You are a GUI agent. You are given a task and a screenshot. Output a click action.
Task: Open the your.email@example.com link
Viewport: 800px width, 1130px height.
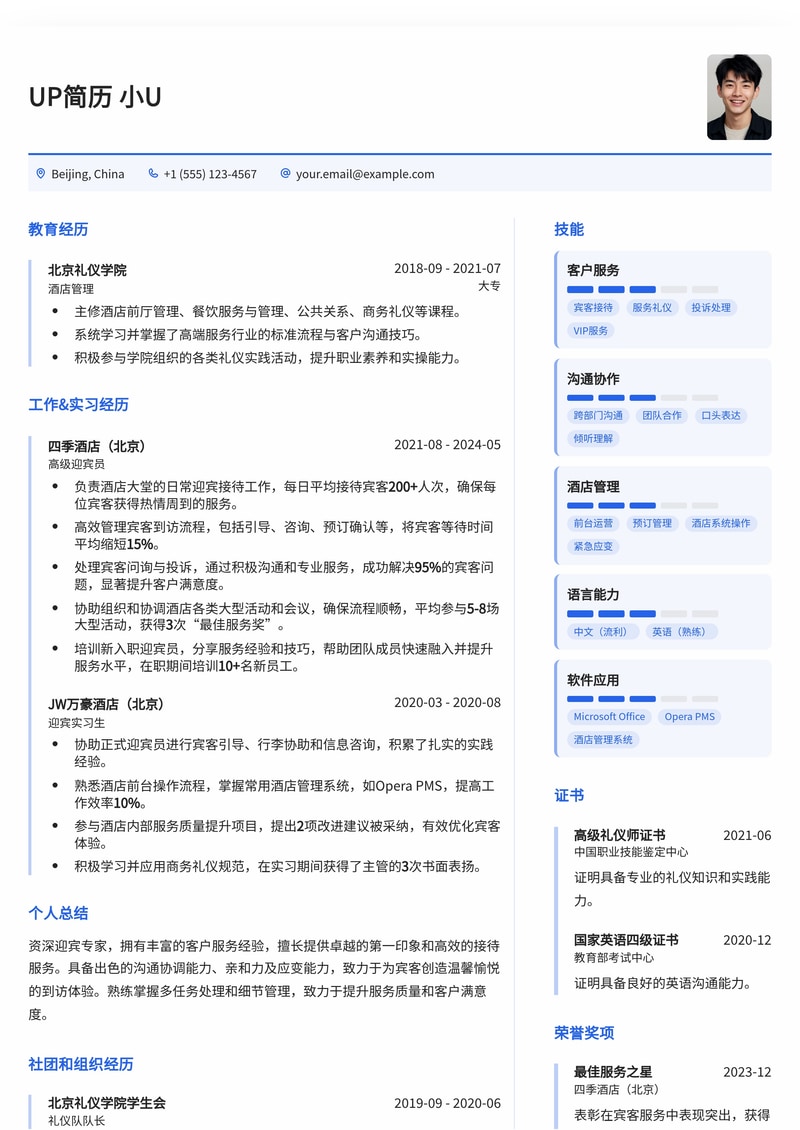tap(362, 173)
